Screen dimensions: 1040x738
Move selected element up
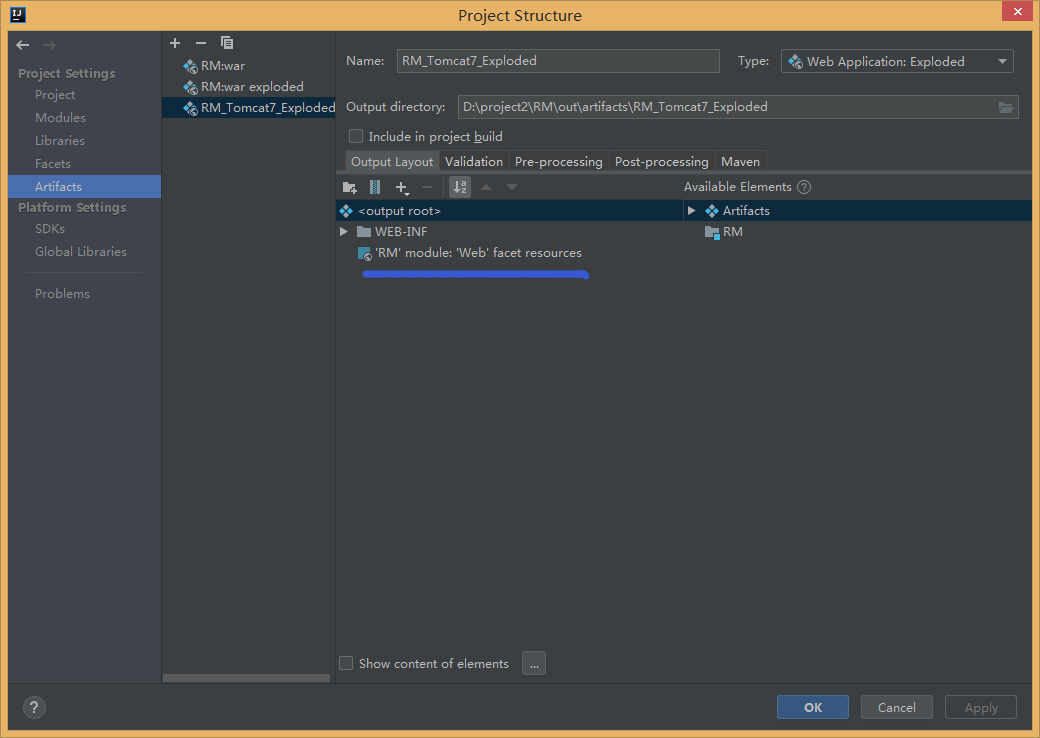486,188
